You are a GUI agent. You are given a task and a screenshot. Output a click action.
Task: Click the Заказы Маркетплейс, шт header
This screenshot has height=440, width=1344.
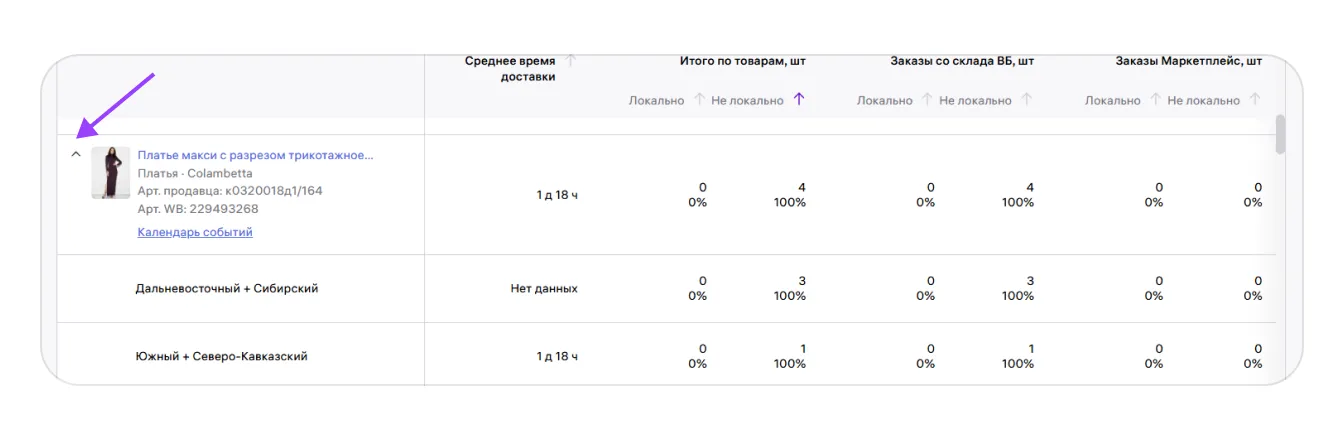pyautogui.click(x=1189, y=61)
